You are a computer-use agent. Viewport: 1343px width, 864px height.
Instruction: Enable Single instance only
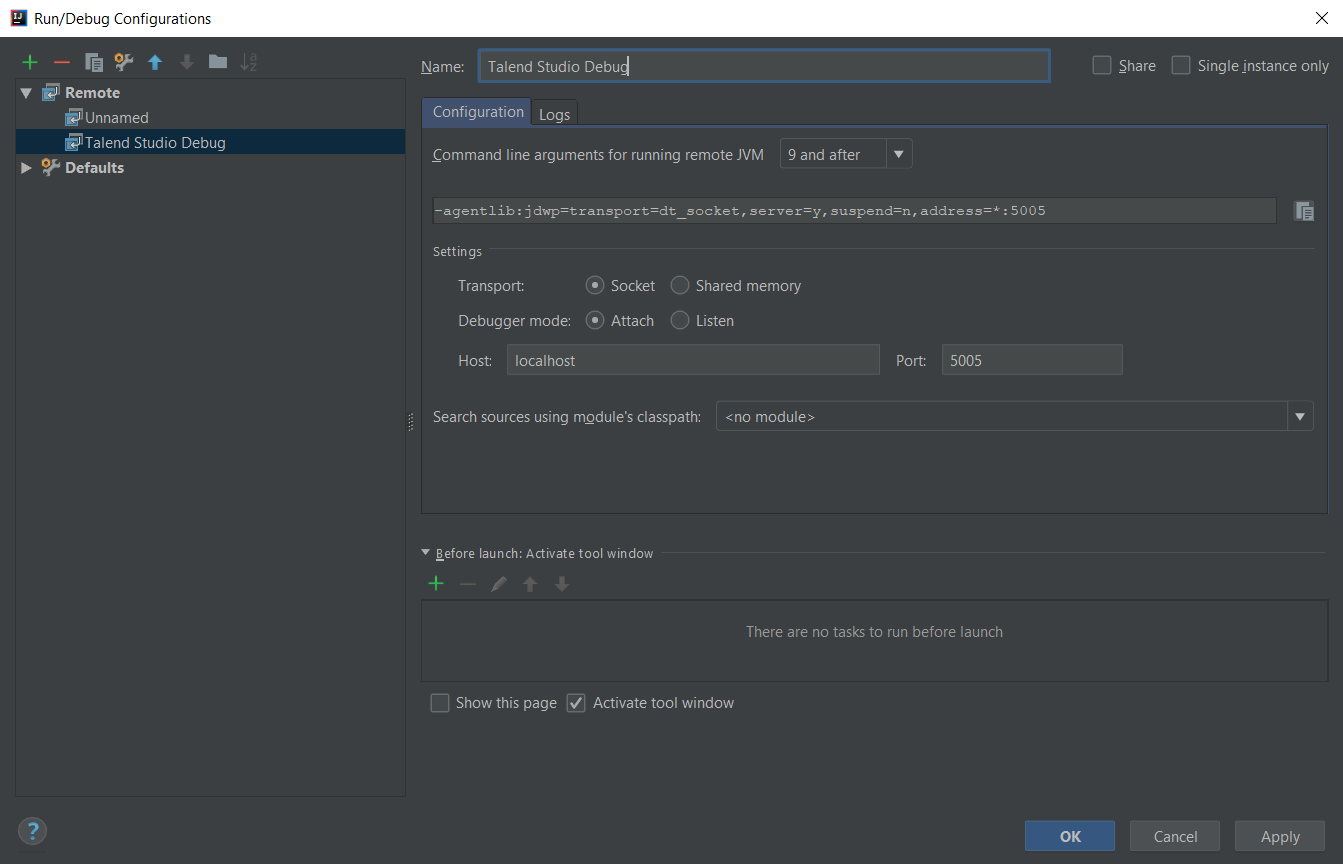coord(1180,64)
